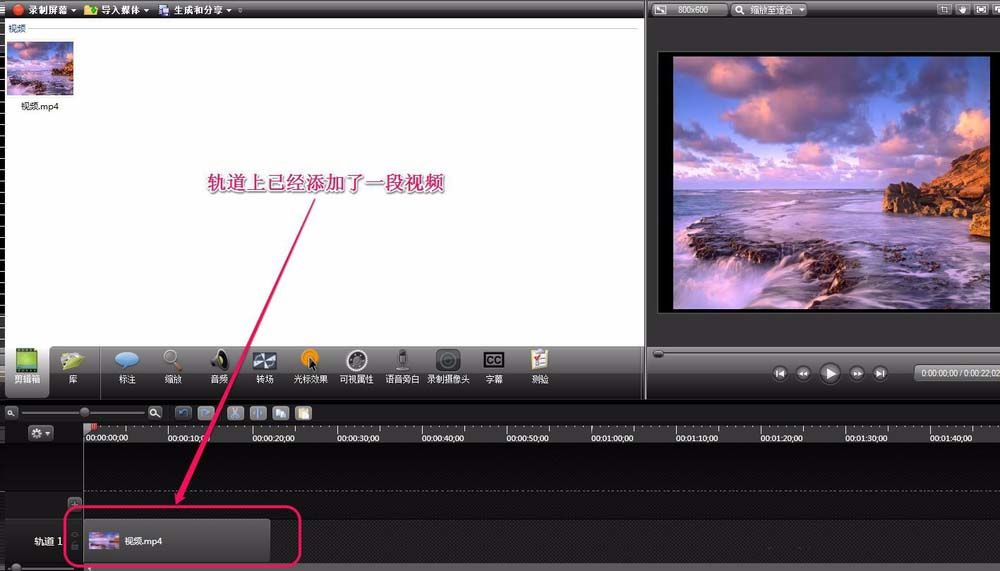Screen dimensions: 1000x571
Task: Click the 00:01:00;00 ruler mark
Action: (x=612, y=438)
